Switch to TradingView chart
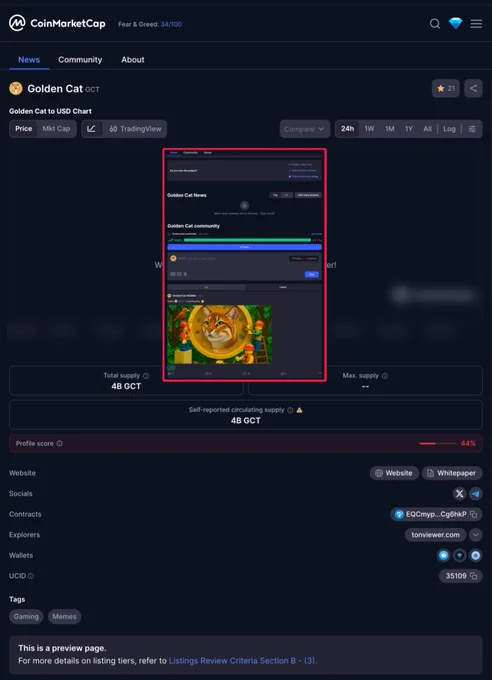 click(135, 129)
